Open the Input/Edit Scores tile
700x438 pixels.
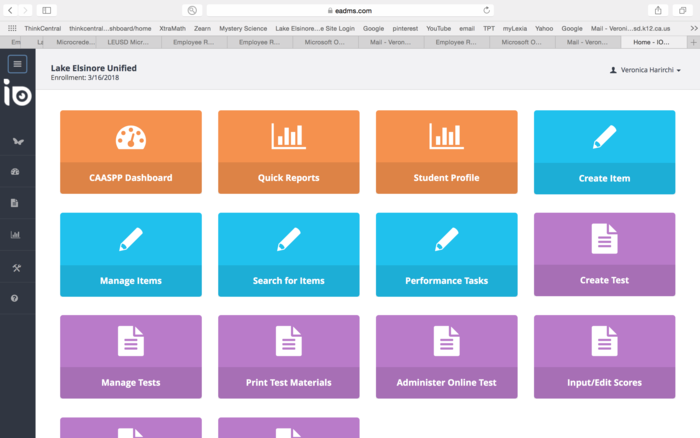click(604, 355)
